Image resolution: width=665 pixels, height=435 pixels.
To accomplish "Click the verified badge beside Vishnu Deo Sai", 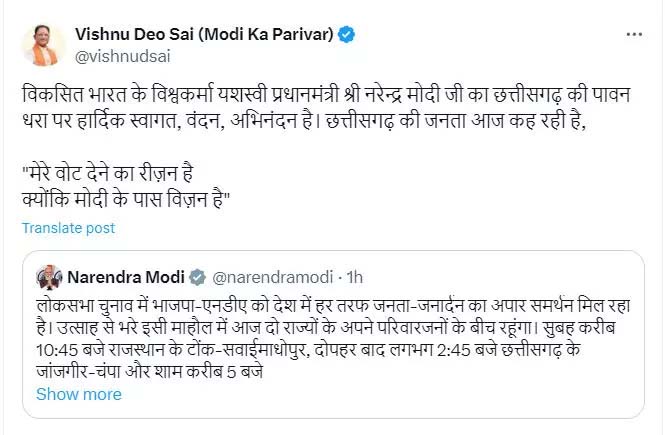I will pos(347,35).
